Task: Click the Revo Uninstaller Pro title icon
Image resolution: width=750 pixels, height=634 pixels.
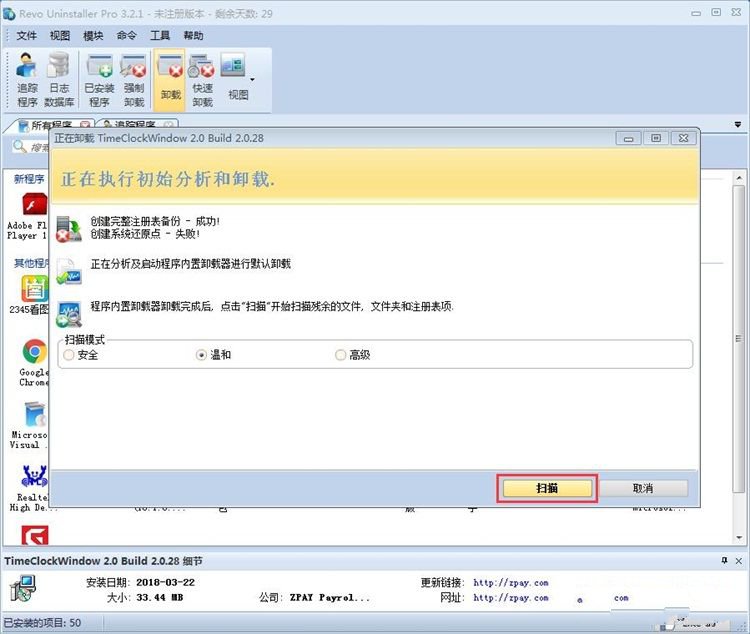Action: click(9, 13)
